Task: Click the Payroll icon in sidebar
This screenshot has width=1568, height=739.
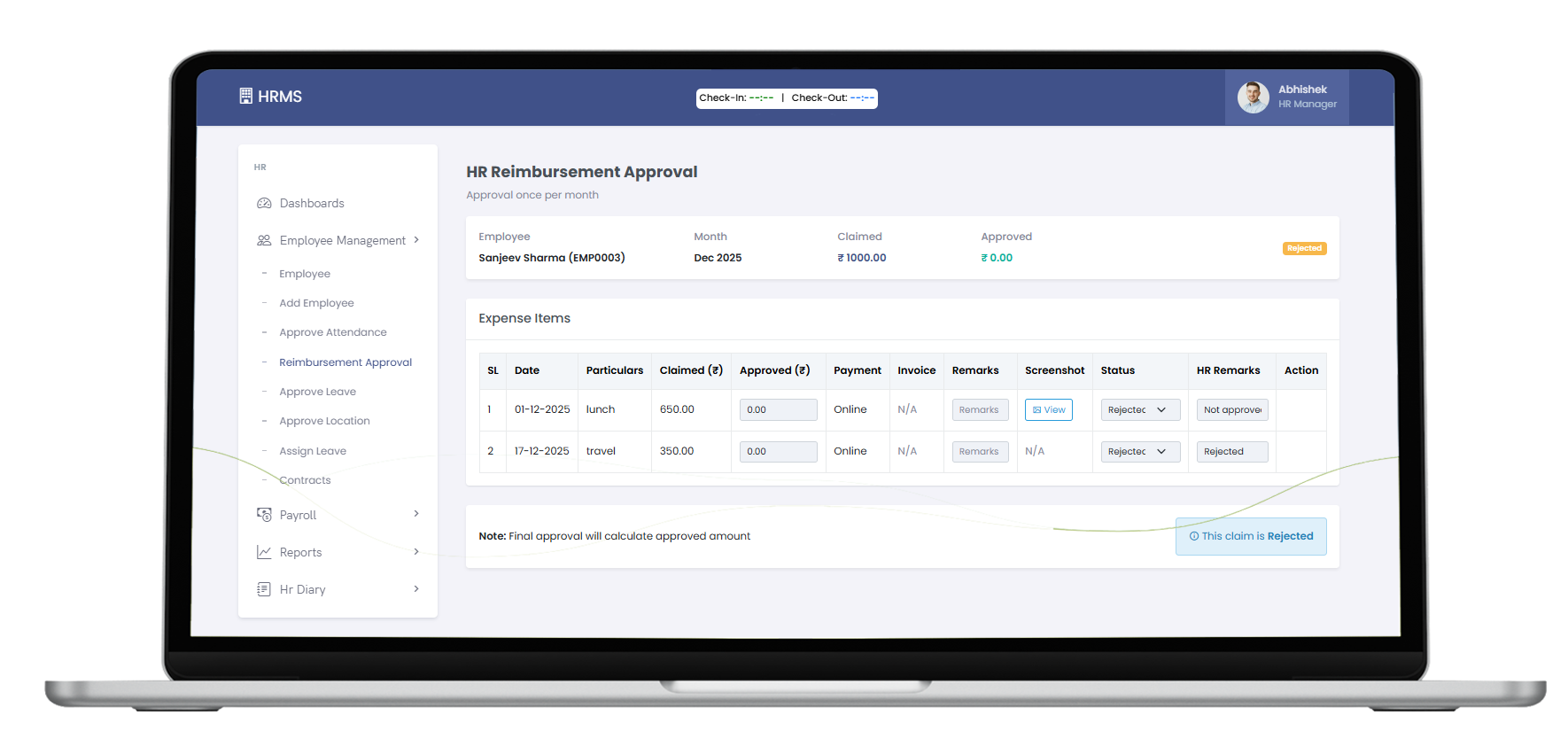Action: point(264,514)
